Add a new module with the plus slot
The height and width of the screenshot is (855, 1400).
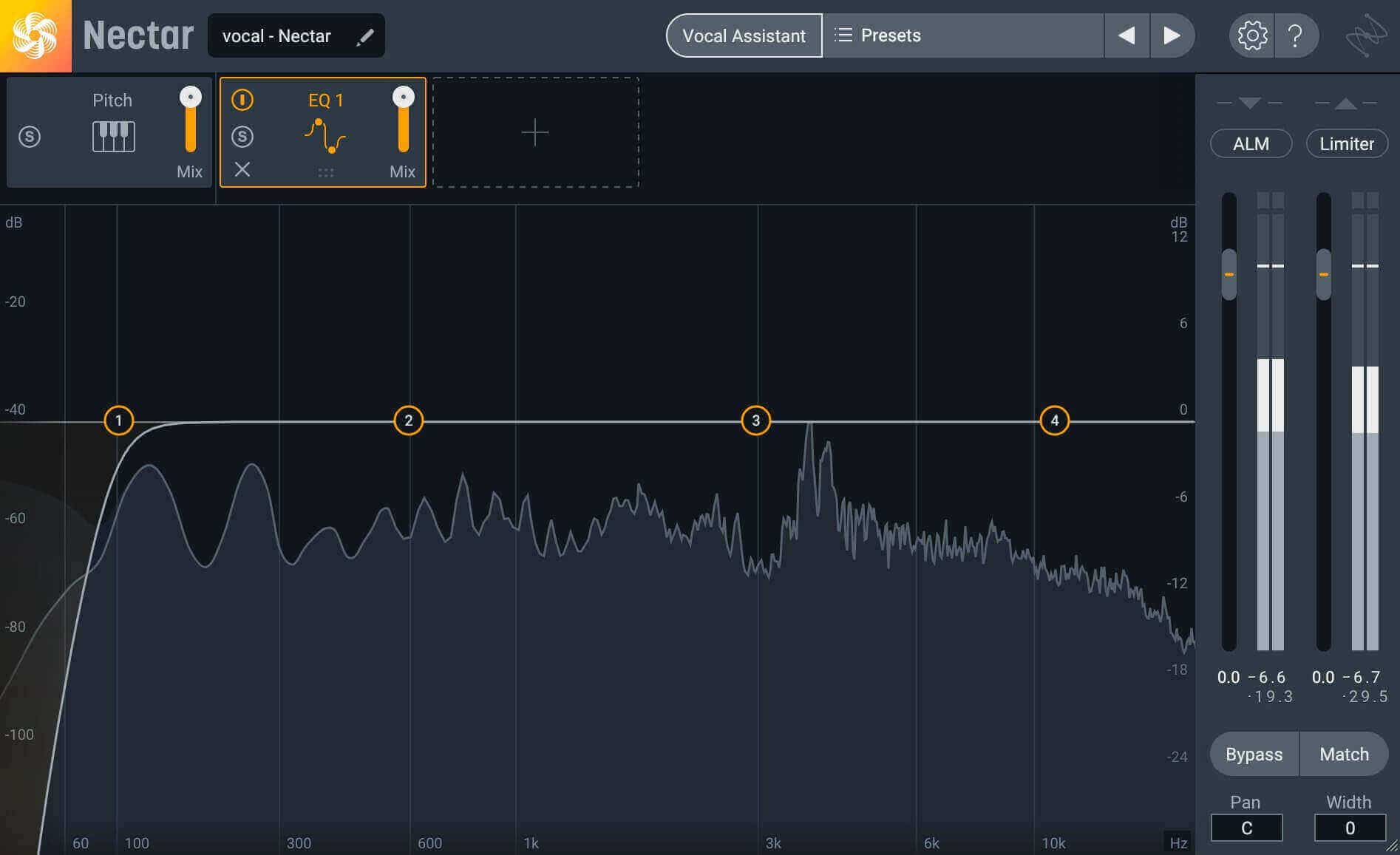(535, 132)
